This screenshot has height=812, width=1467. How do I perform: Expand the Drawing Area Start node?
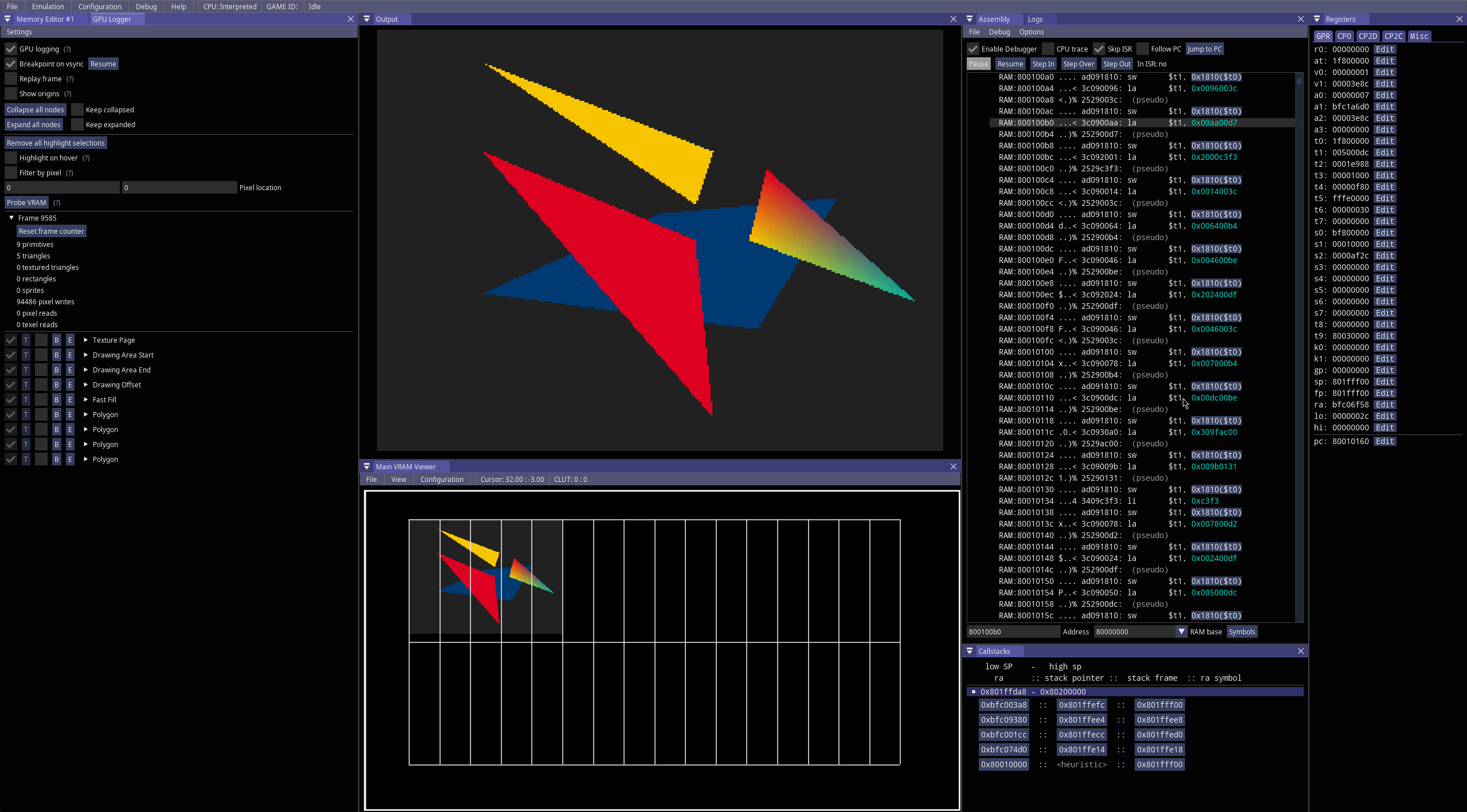(86, 355)
